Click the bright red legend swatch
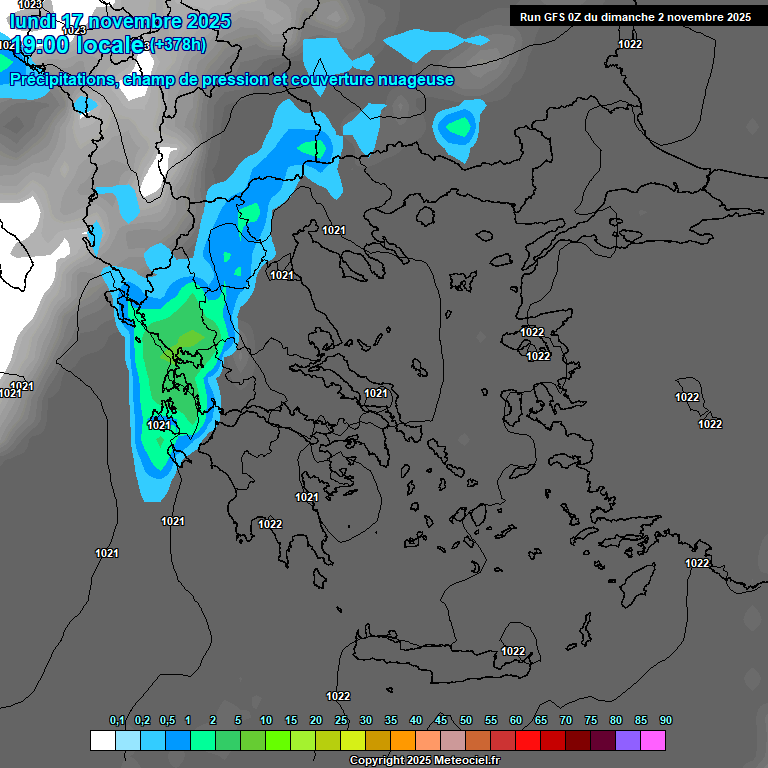The height and width of the screenshot is (768, 768). pos(528,741)
